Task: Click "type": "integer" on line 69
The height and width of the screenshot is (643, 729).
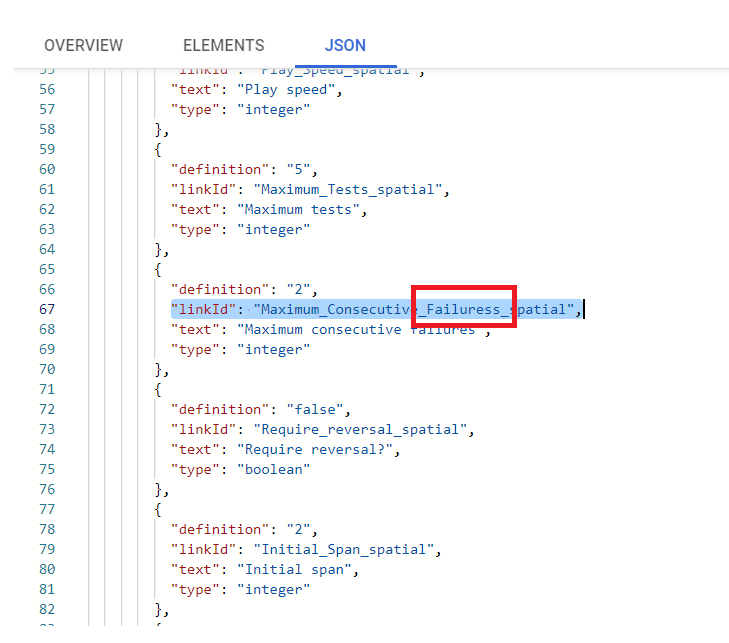Action: point(240,350)
